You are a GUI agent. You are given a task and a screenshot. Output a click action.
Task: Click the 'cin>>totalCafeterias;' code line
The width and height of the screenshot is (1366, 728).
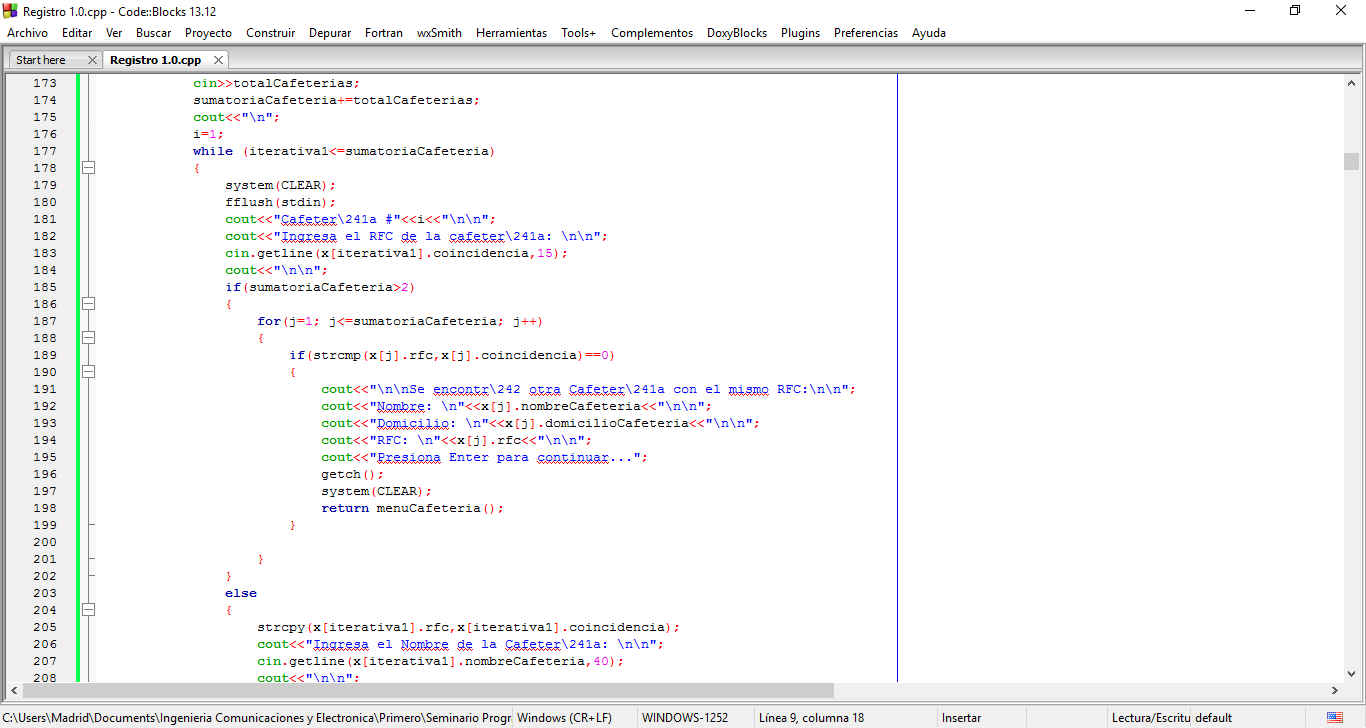[x=276, y=83]
